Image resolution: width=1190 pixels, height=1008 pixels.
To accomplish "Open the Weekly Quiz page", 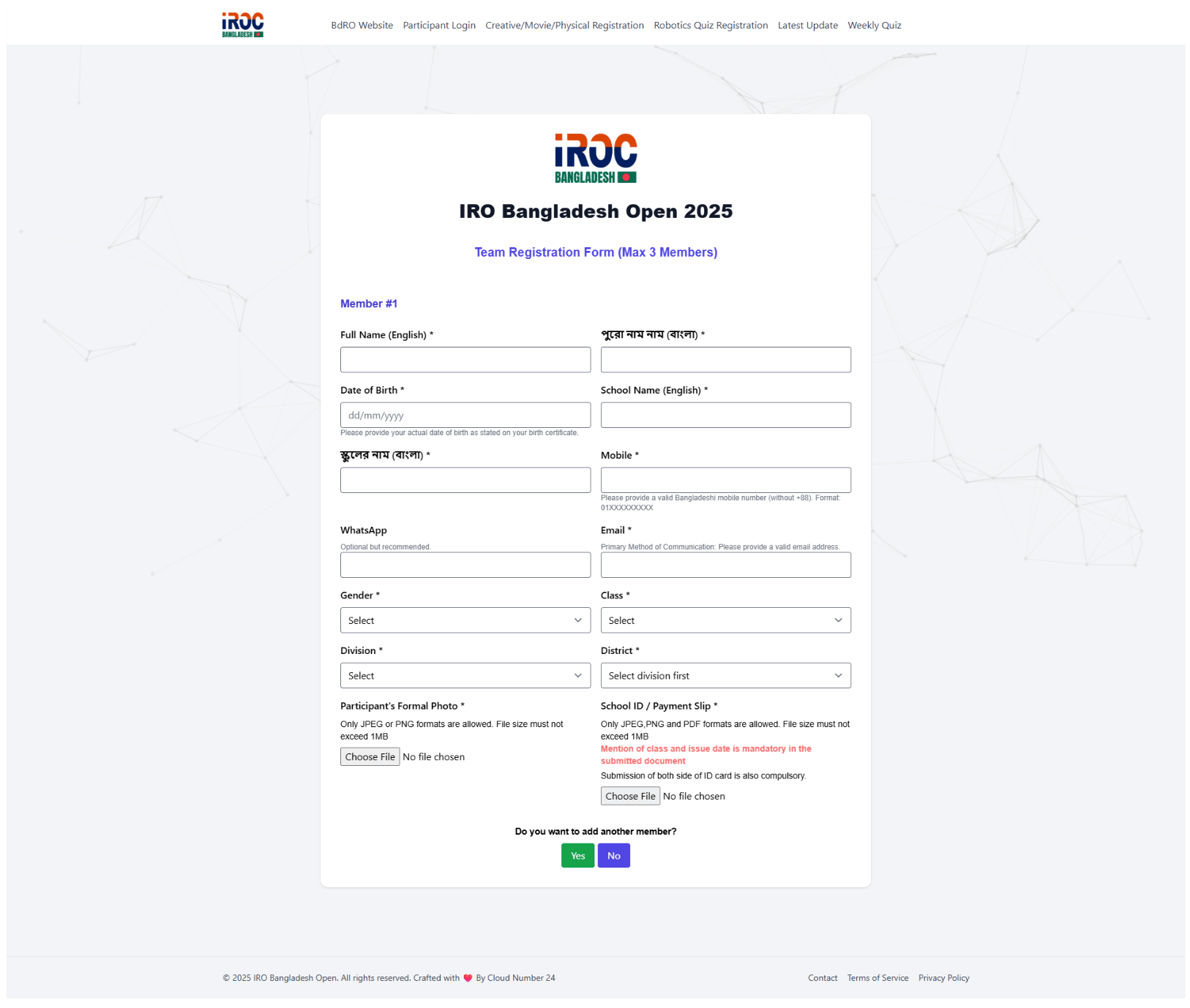I will pos(874,25).
